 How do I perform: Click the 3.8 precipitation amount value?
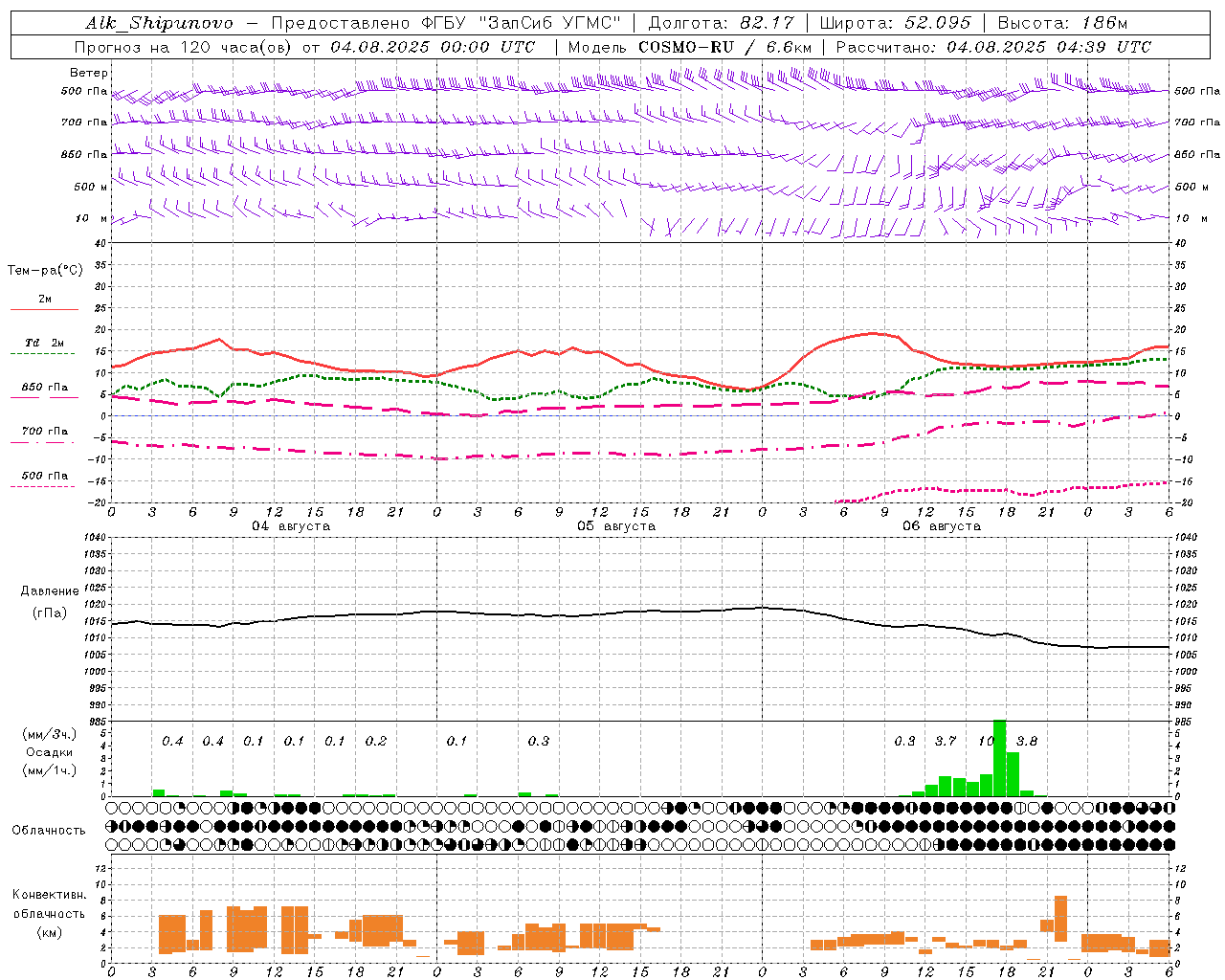(x=1027, y=741)
